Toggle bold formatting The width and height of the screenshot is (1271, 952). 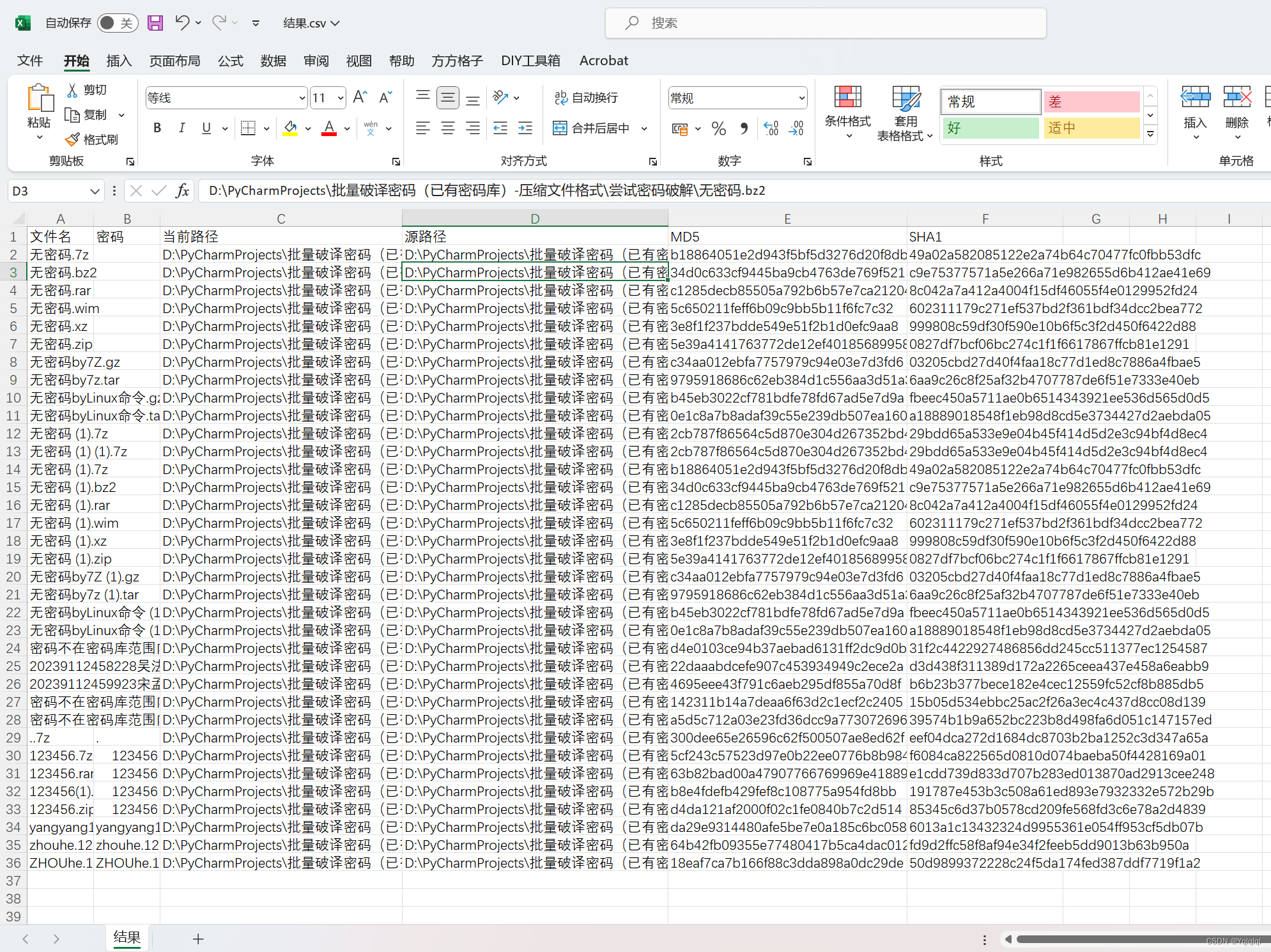(157, 128)
